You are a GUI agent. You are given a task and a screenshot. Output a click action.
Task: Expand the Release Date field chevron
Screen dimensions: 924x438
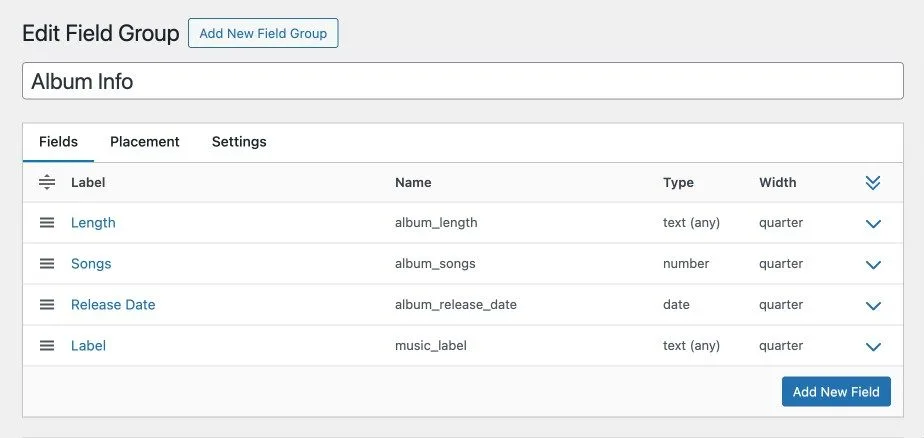pos(873,305)
